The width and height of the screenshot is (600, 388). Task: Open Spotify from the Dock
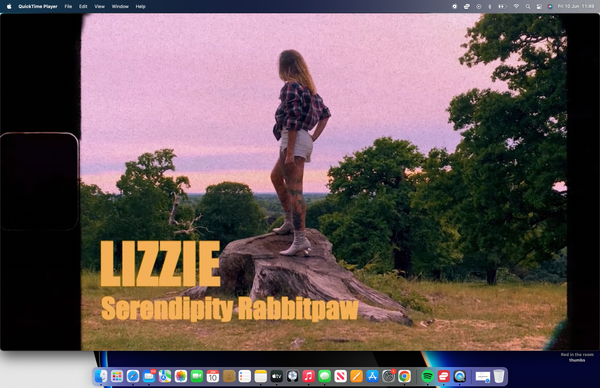pyautogui.click(x=427, y=377)
